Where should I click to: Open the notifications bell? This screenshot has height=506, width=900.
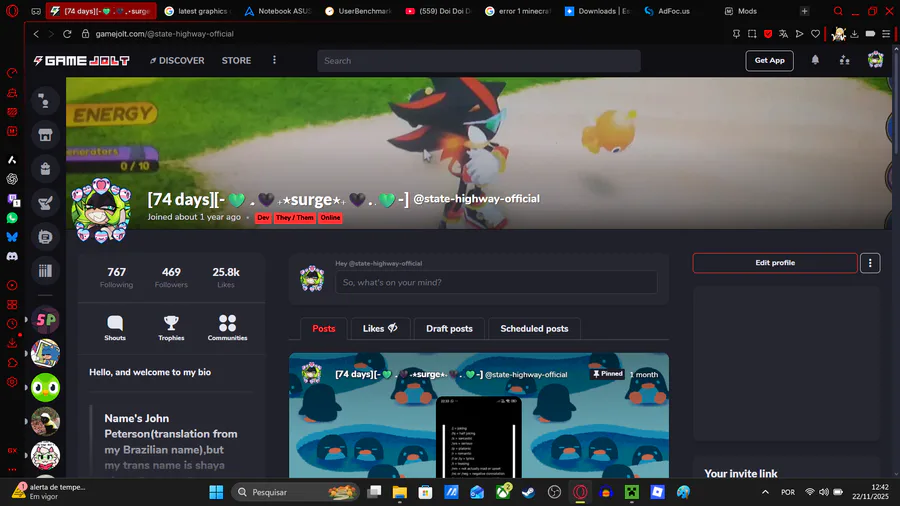(815, 60)
